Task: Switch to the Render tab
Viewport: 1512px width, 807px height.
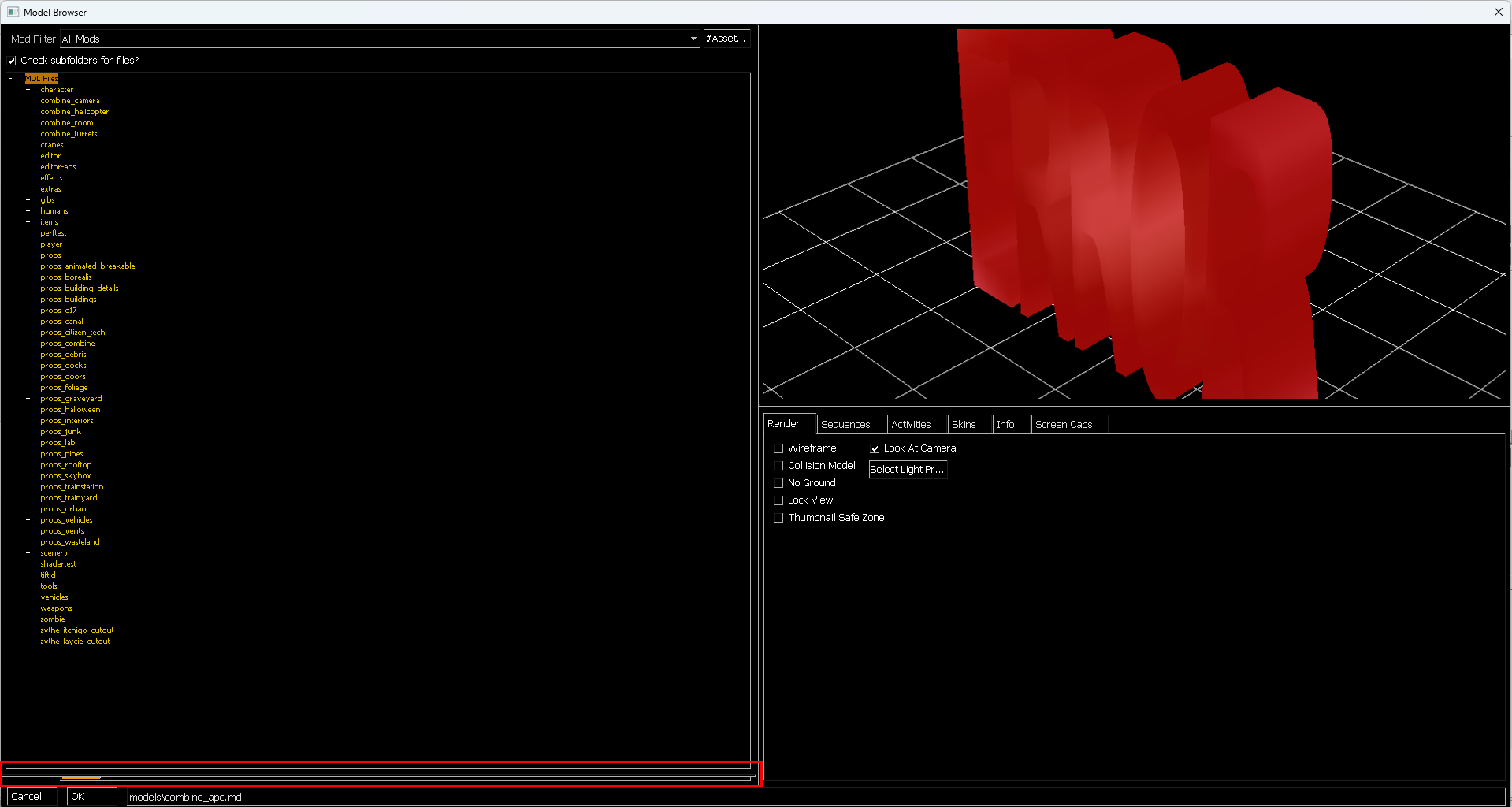Action: coord(789,424)
